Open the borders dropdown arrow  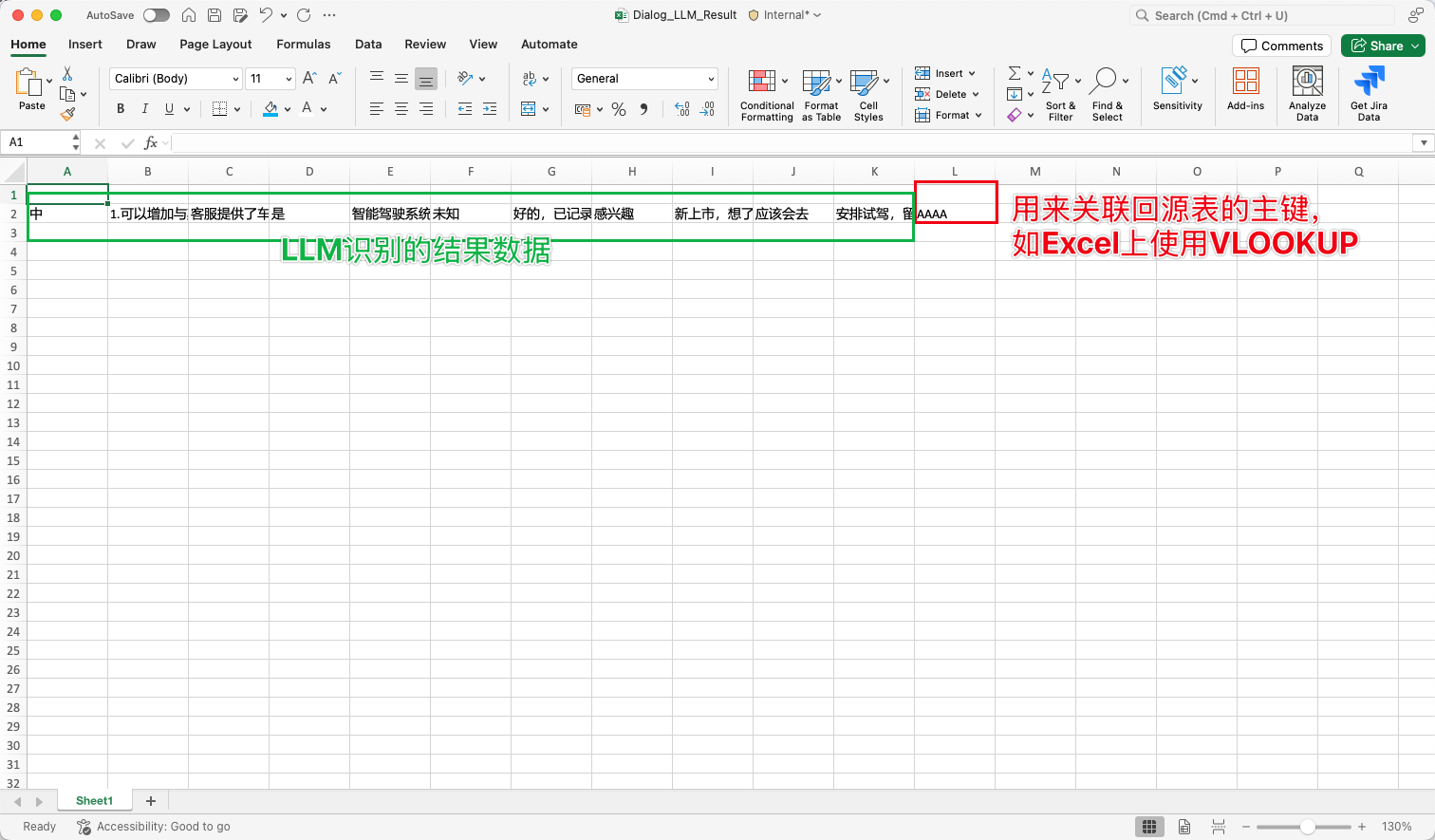coord(237,109)
